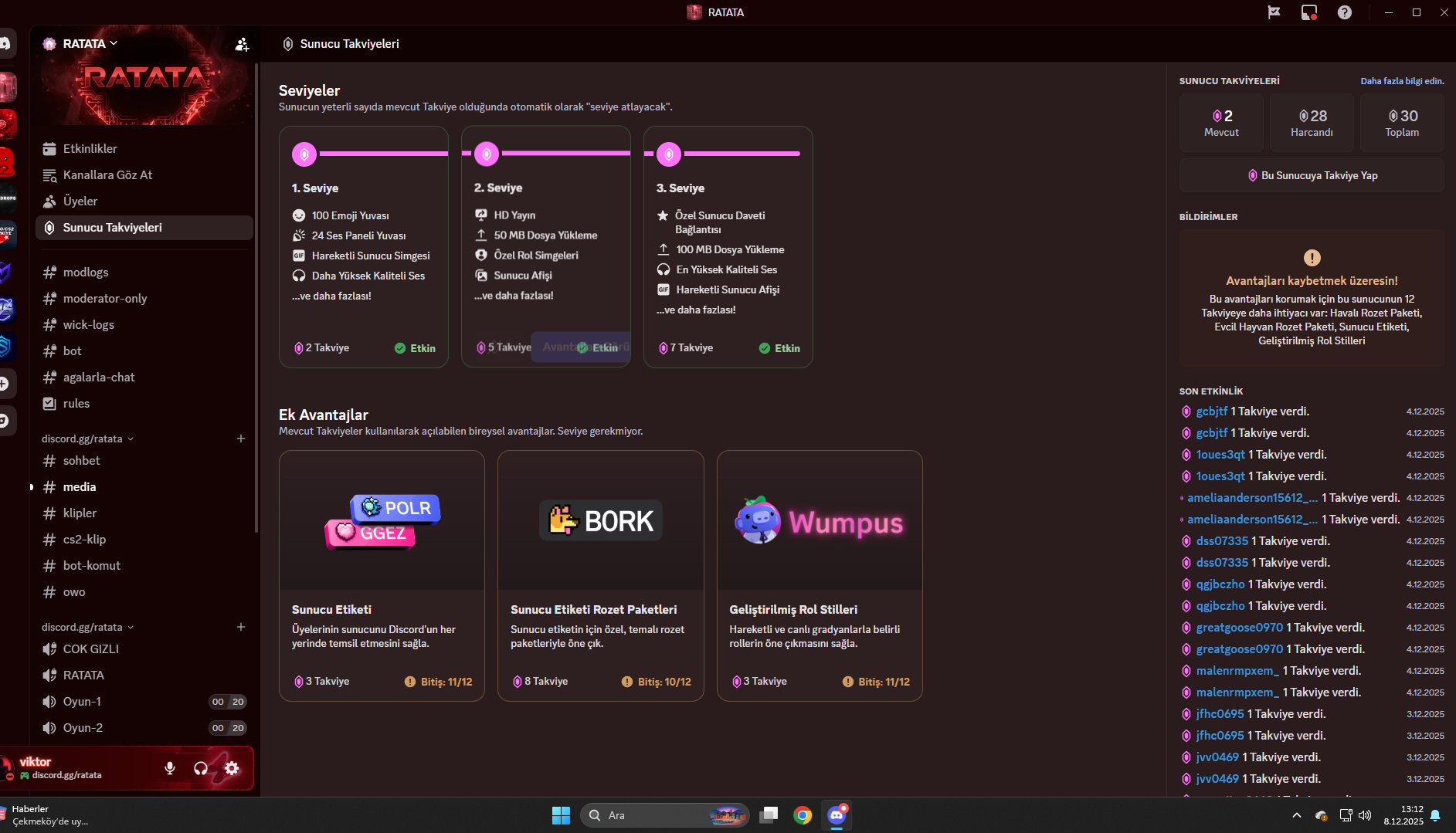Open the bot channel
Image resolution: width=1456 pixels, height=833 pixels.
click(144, 350)
